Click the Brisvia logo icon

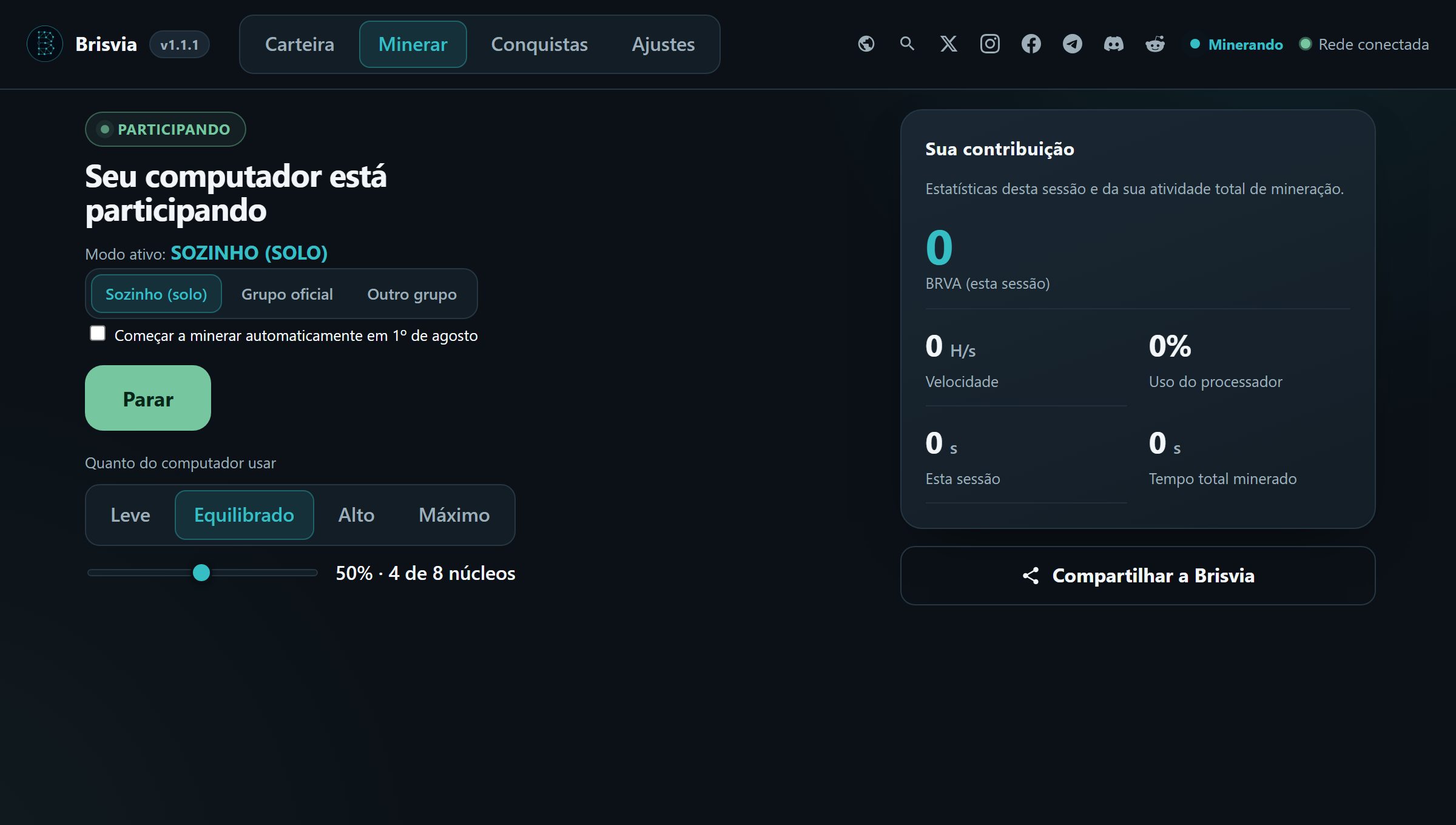coord(45,44)
